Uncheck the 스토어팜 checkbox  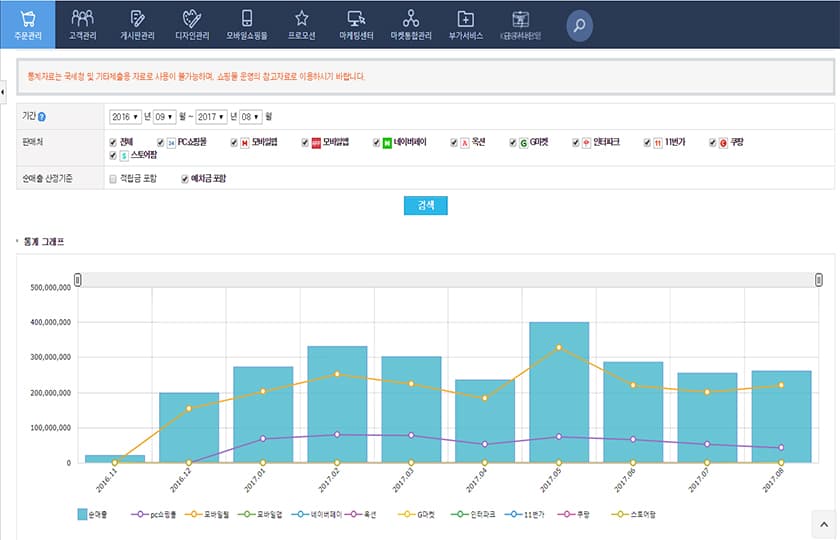(x=112, y=155)
